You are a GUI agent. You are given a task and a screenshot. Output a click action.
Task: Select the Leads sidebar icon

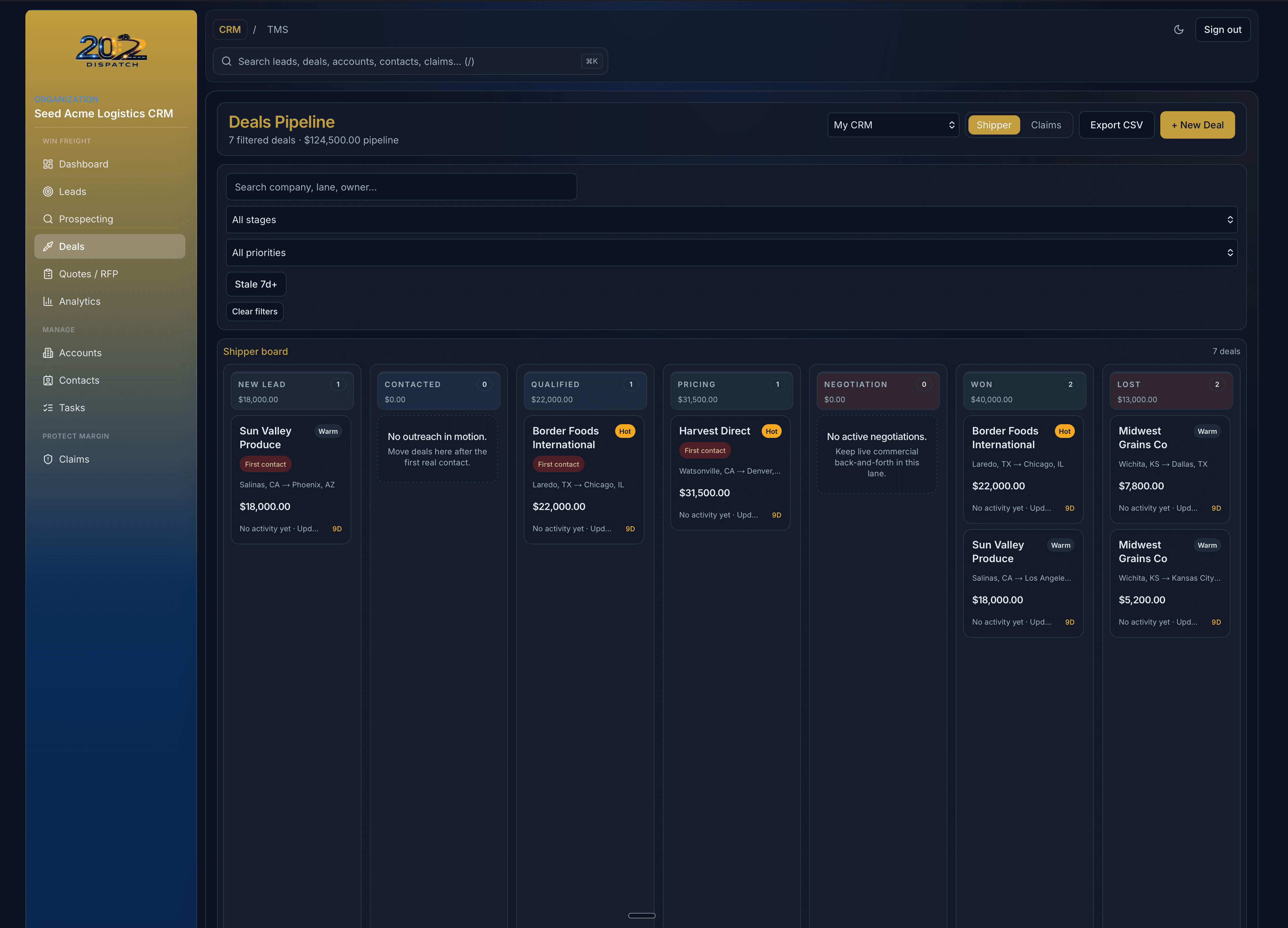49,191
